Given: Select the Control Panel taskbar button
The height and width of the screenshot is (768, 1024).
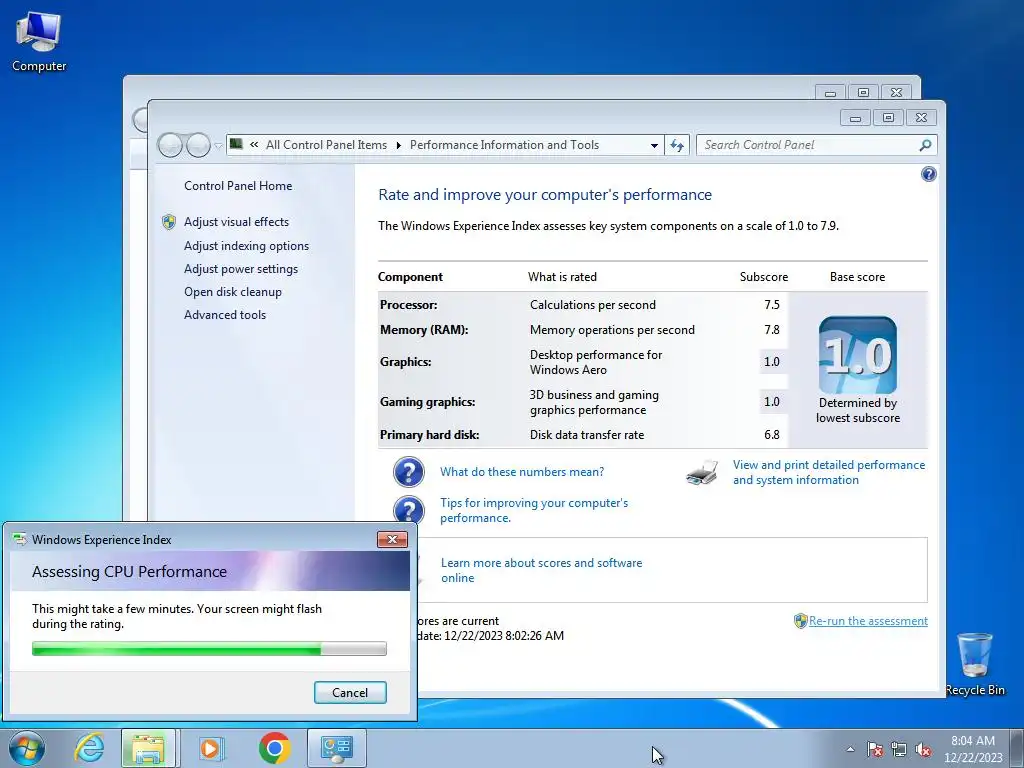Looking at the screenshot, I should point(336,748).
